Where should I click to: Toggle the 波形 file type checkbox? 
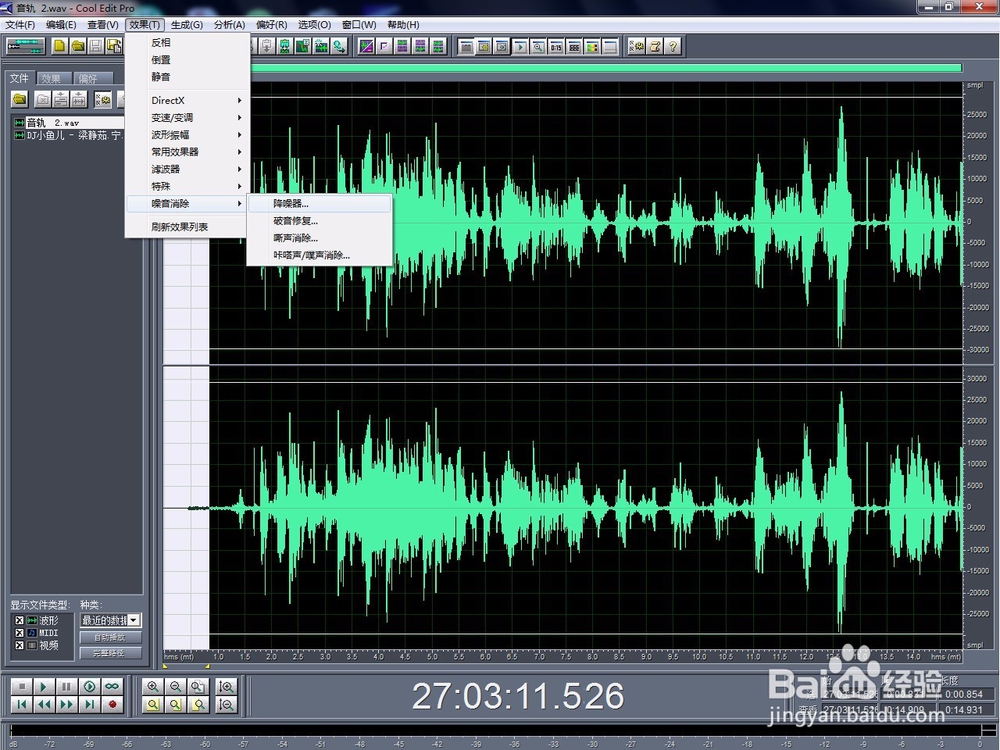click(19, 621)
